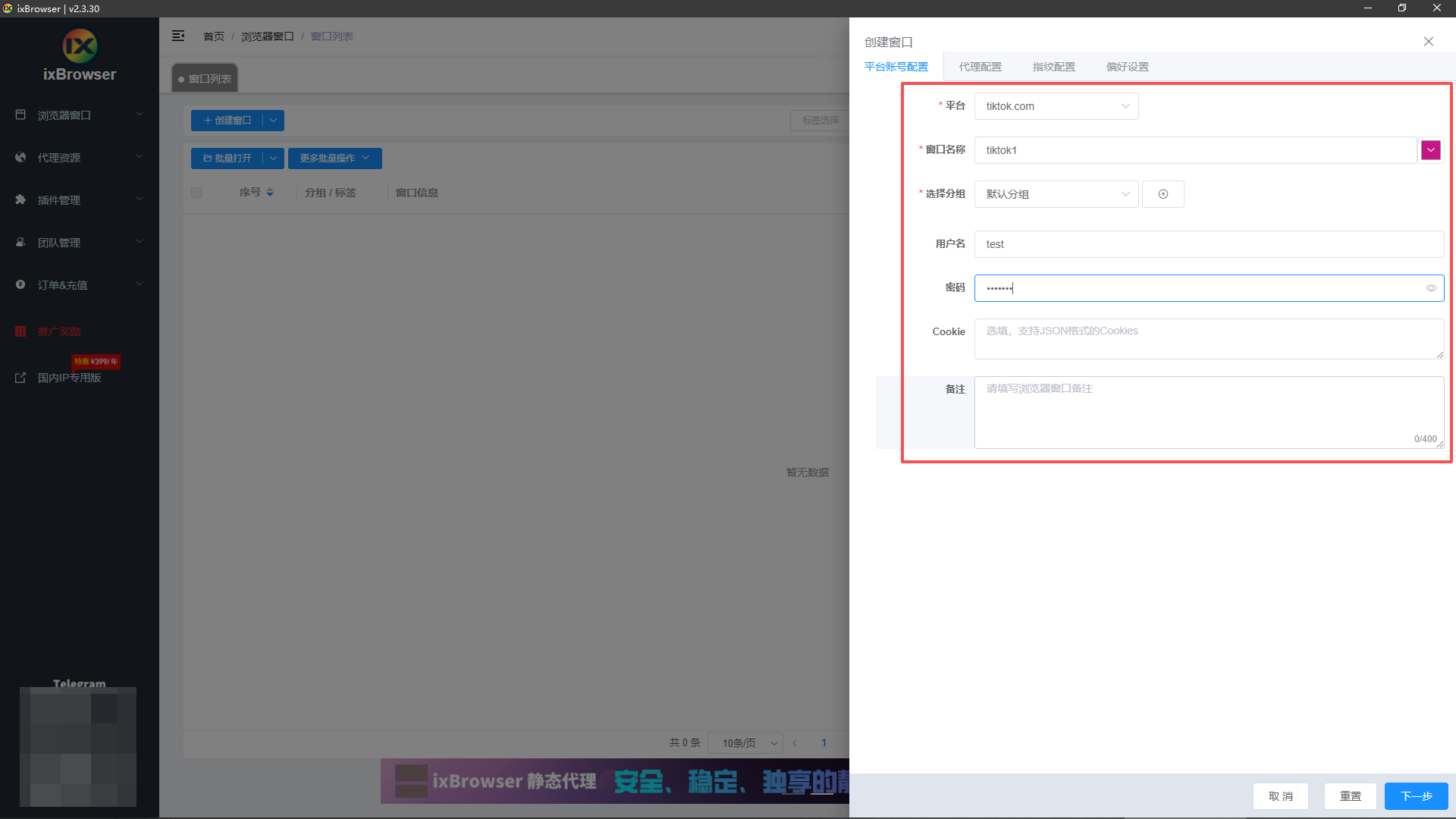This screenshot has width=1456, height=819.
Task: Go to previous page arrow in pagination
Action: [x=795, y=743]
